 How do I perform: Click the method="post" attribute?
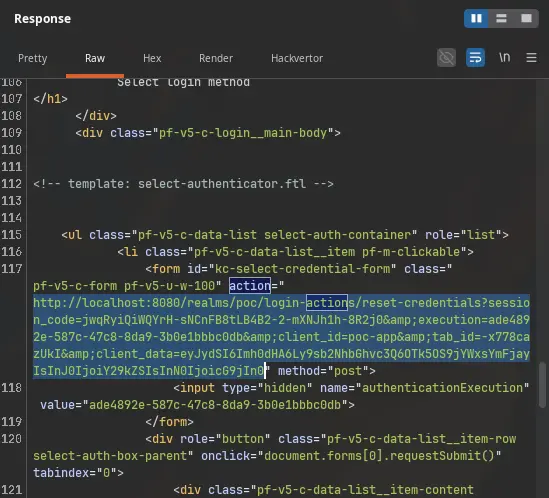pos(323,371)
